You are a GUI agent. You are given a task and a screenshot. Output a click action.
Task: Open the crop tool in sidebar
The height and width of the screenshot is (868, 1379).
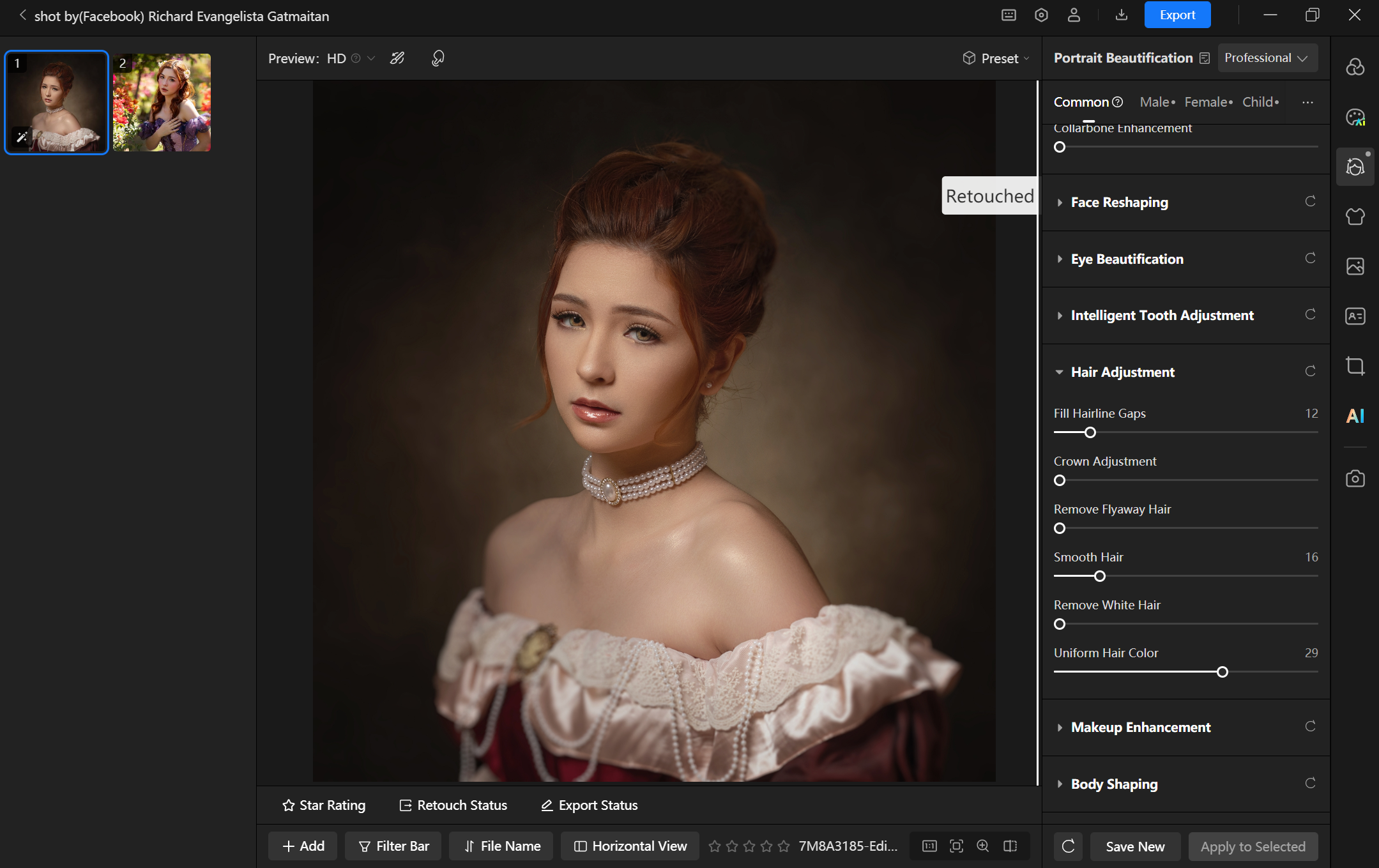tap(1355, 366)
